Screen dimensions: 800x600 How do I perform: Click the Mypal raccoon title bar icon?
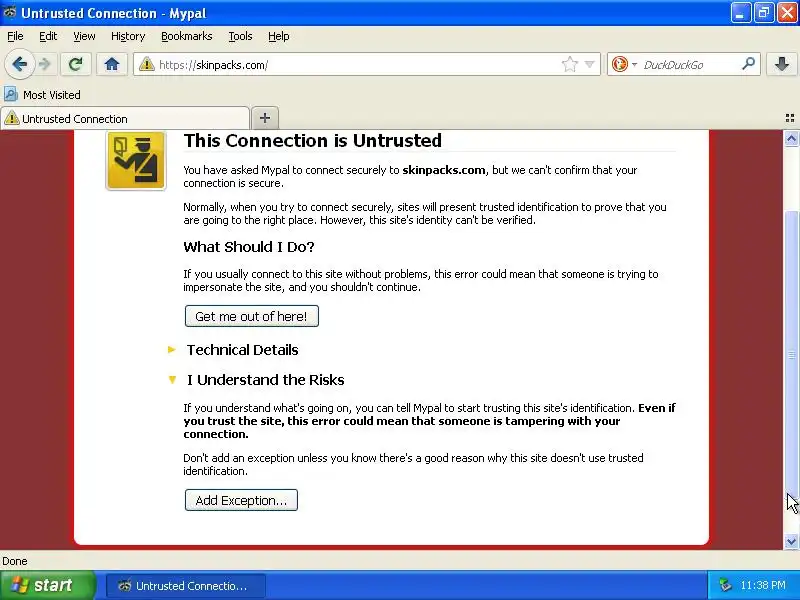(x=10, y=13)
